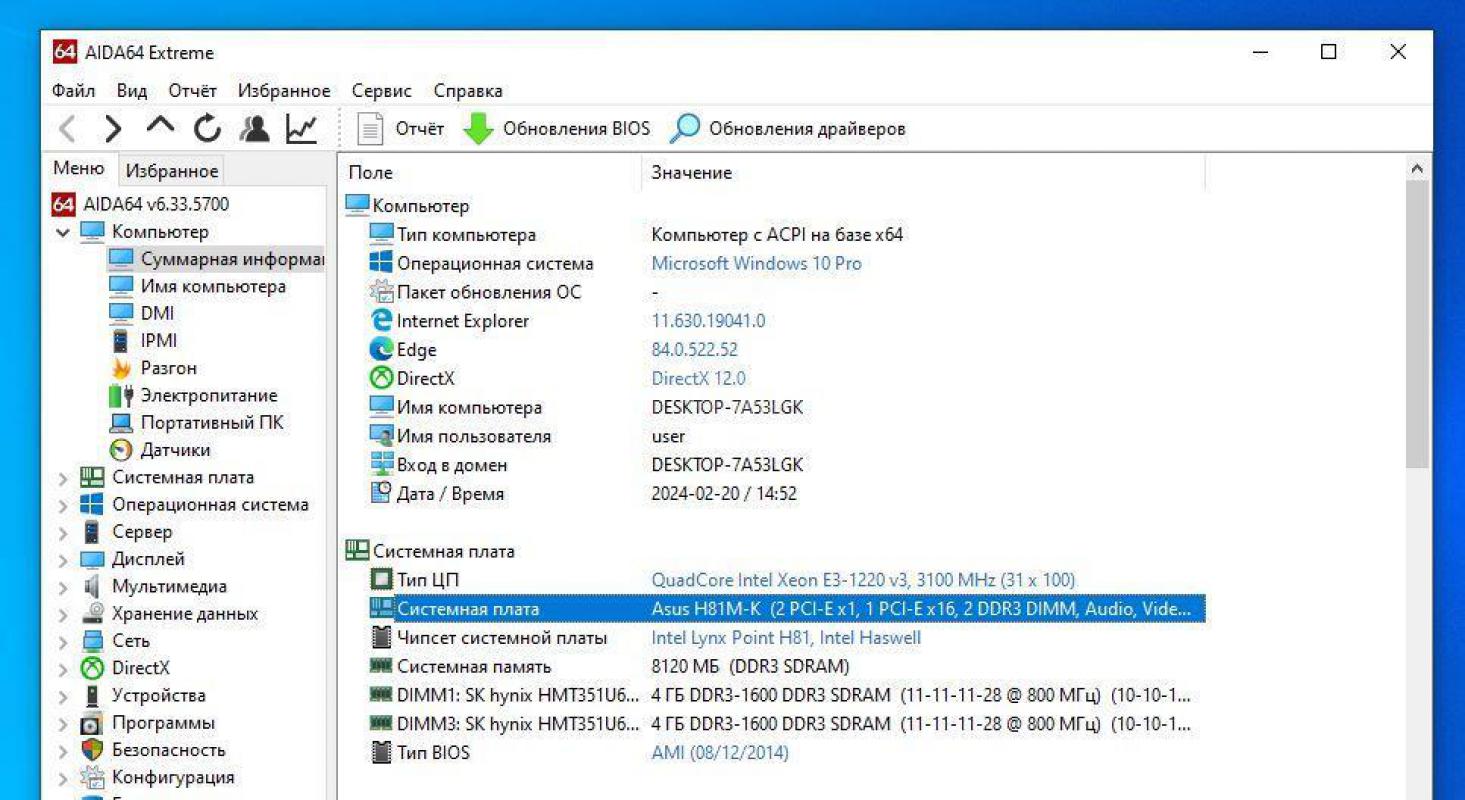The width and height of the screenshot is (1465, 800).
Task: Open the Вид menu
Action: (x=131, y=91)
